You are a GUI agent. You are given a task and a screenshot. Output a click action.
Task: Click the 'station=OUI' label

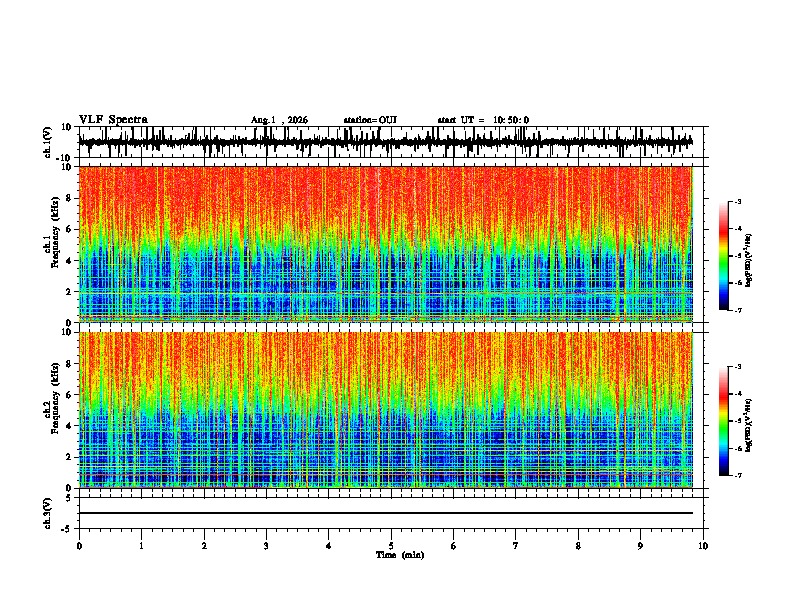pyautogui.click(x=370, y=120)
